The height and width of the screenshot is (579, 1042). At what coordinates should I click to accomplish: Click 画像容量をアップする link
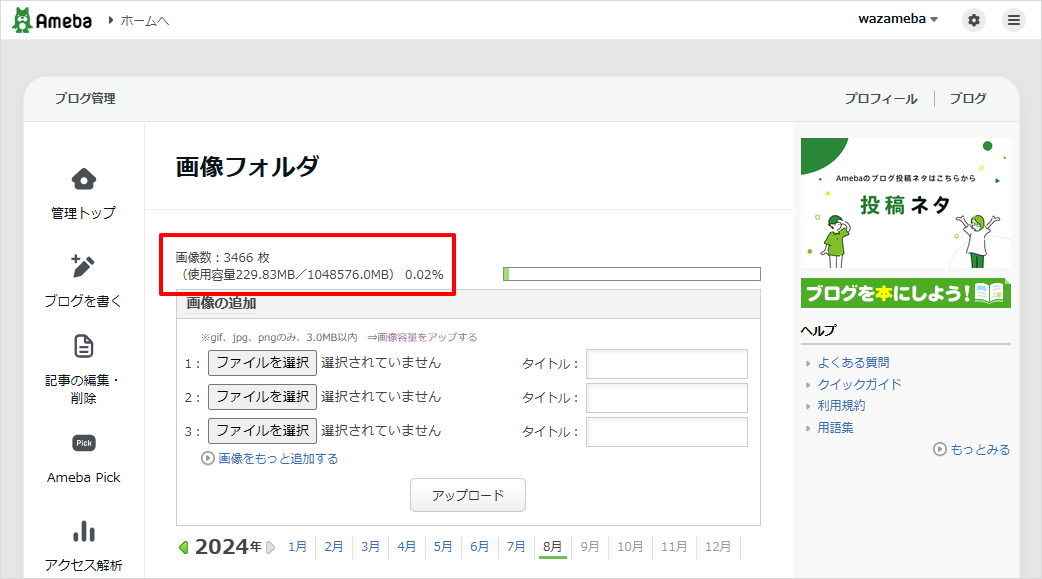click(427, 337)
